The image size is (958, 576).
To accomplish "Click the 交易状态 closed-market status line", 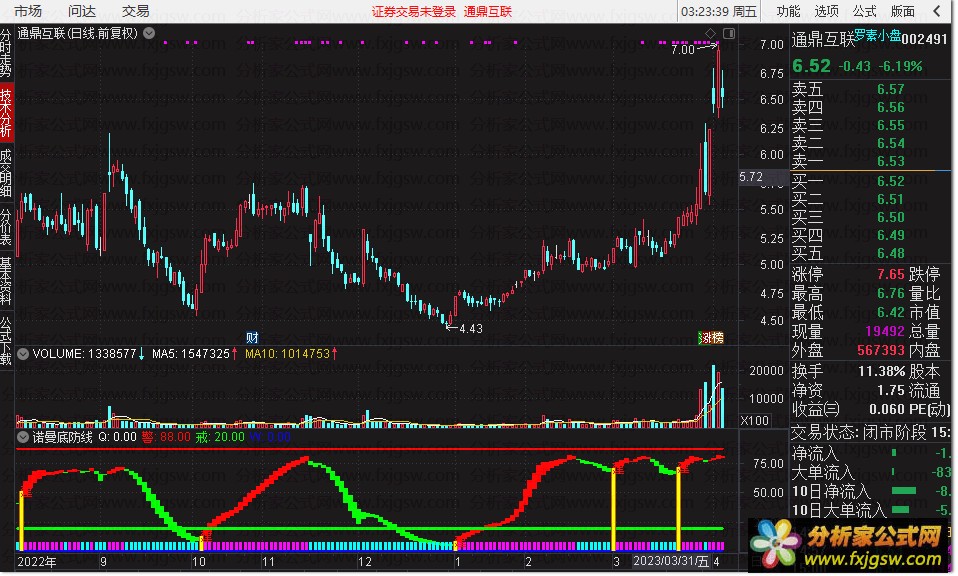I will [x=870, y=432].
